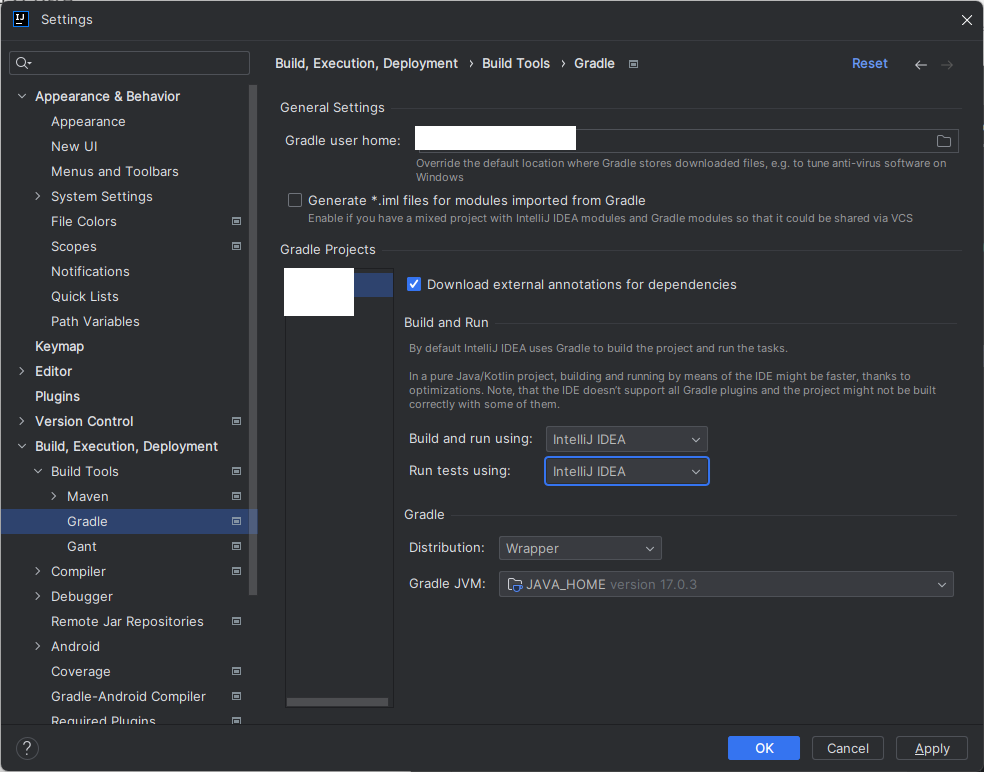
Task: Expand the Debugger node
Action: pos(38,596)
